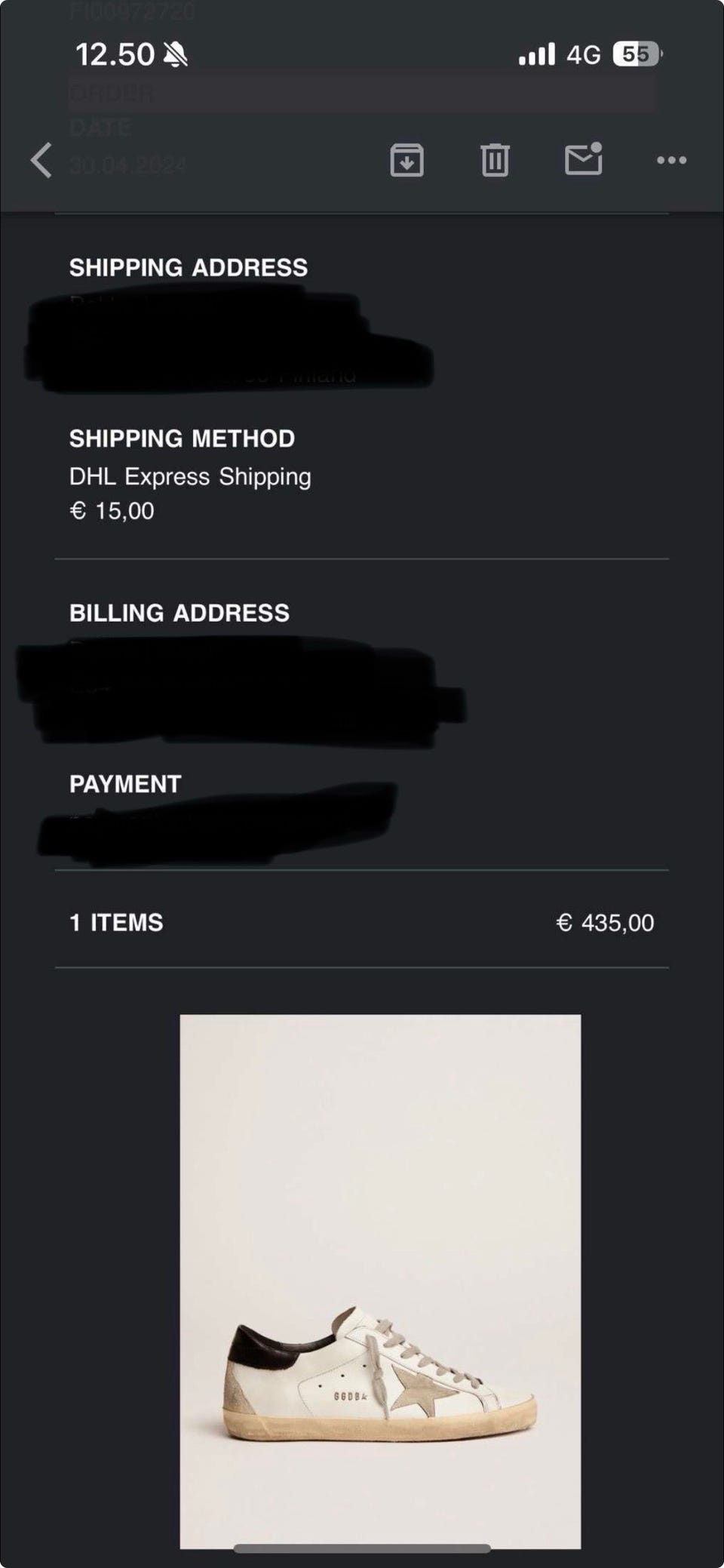Image resolution: width=724 pixels, height=1568 pixels.
Task: Tap the back chevron arrow
Action: 41,160
